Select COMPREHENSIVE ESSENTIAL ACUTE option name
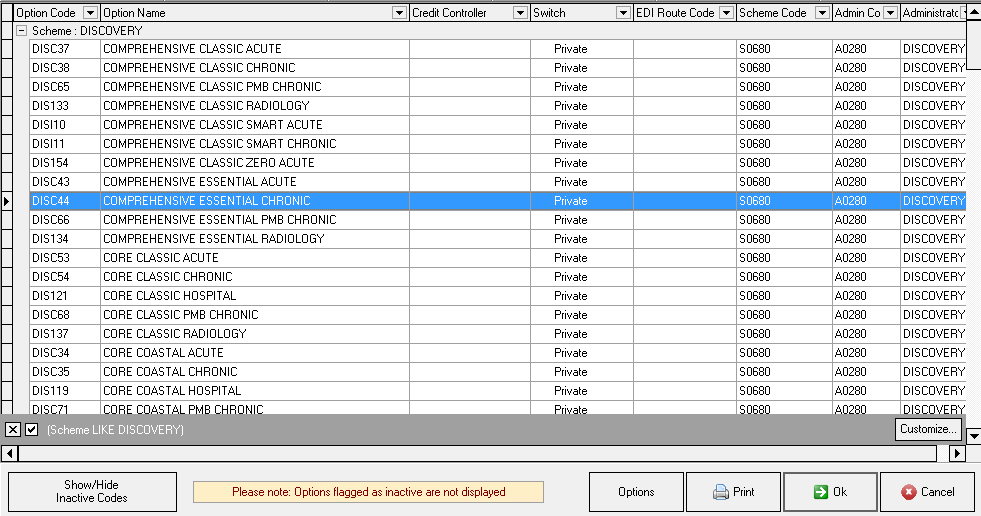 click(255, 182)
